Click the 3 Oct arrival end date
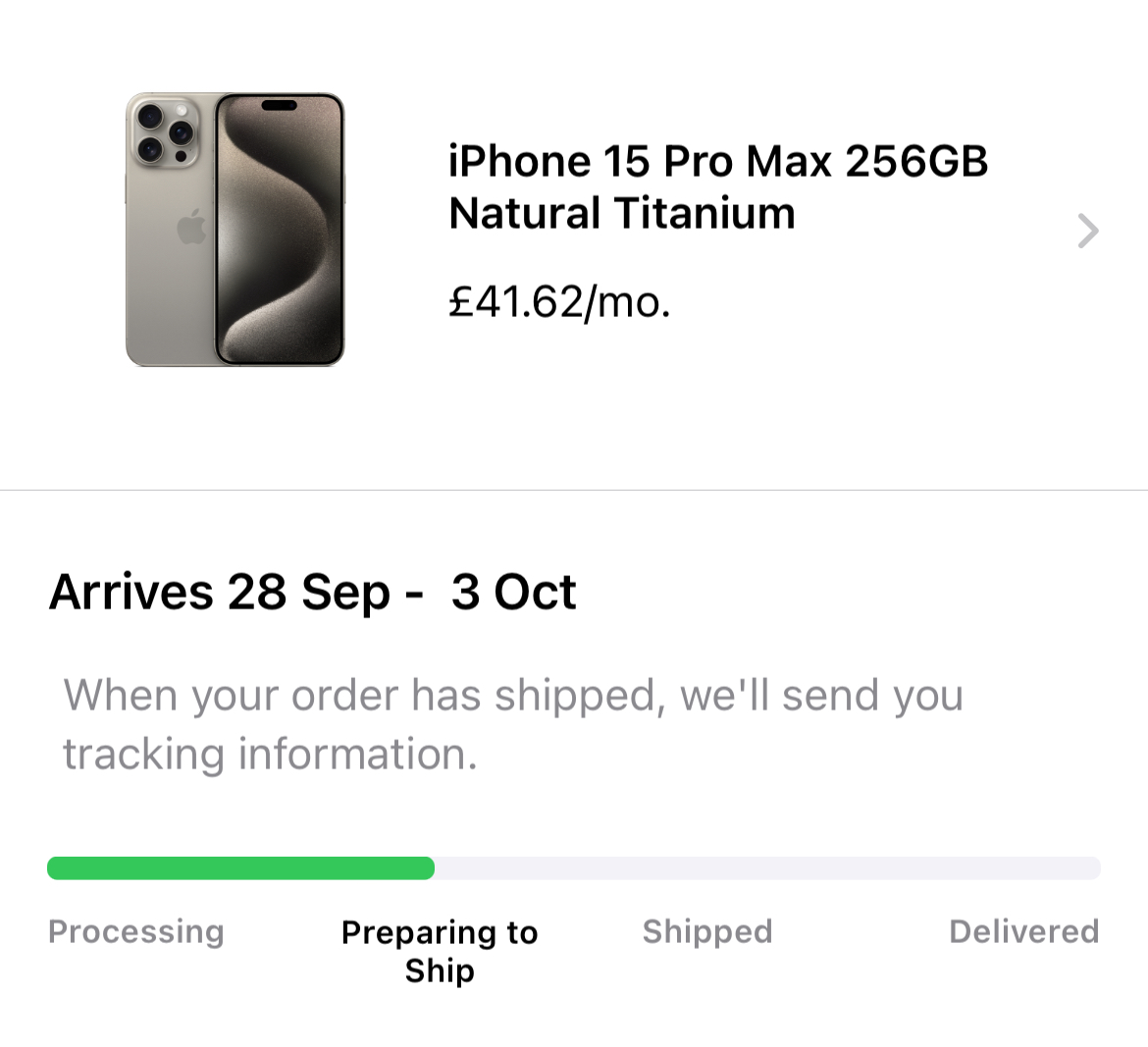 pos(513,593)
